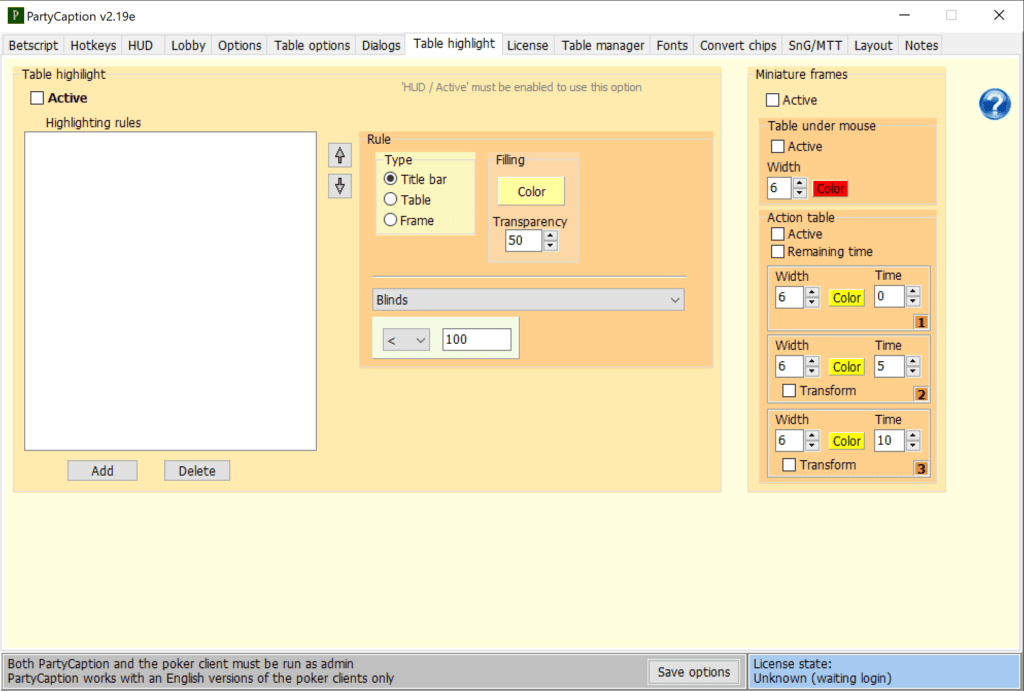Open the Convert chips tab
The image size is (1024, 691).
coord(738,45)
